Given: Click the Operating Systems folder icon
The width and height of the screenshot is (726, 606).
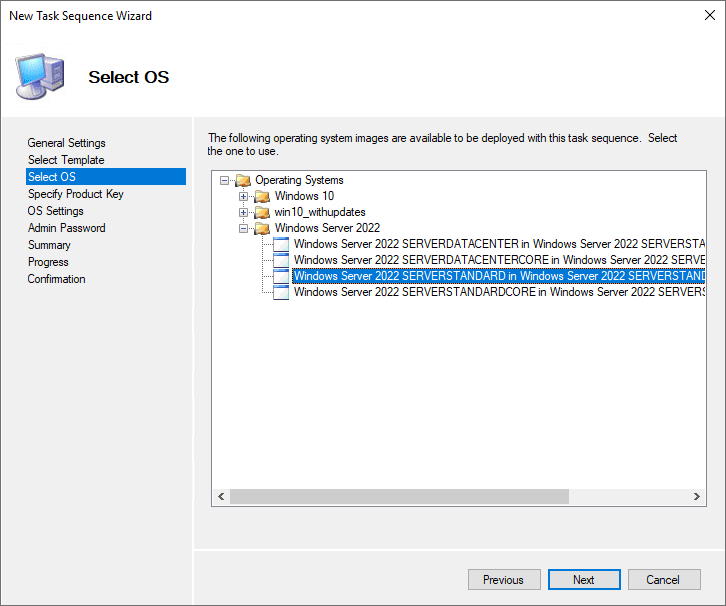Looking at the screenshot, I should pos(243,180).
